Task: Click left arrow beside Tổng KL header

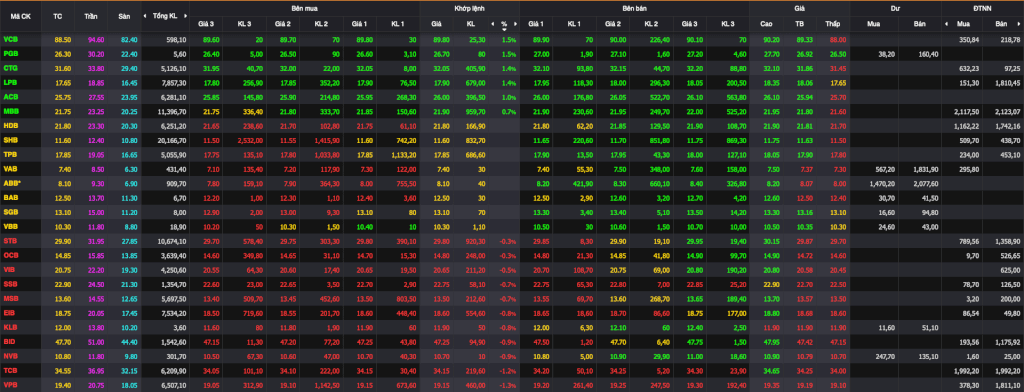Action: [x=146, y=15]
